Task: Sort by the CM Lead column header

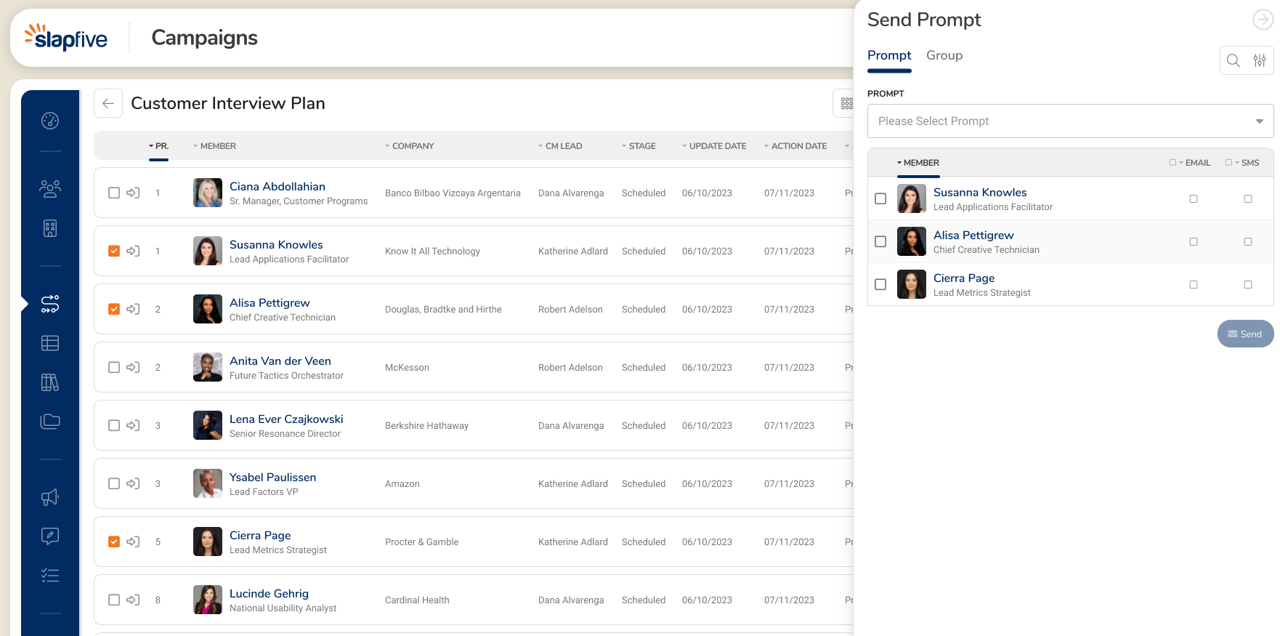Action: click(563, 146)
